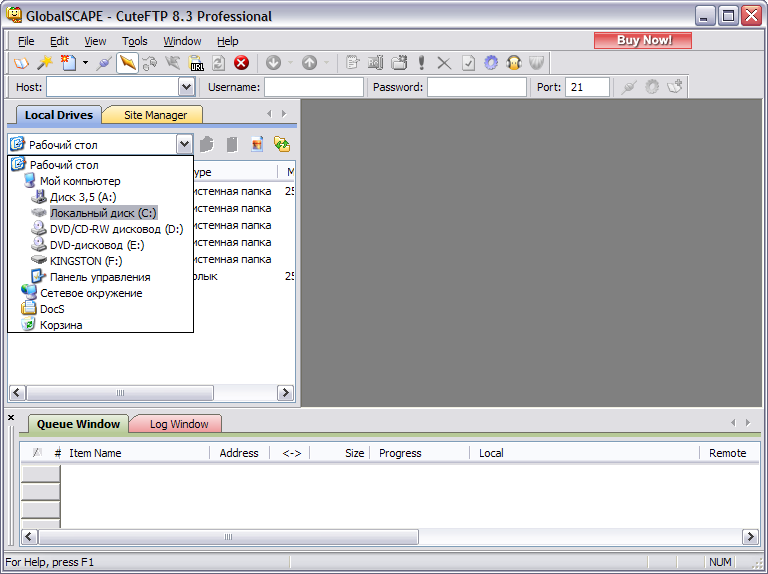This screenshot has height=574, width=768.
Task: Click the Reconnect toolbar icon
Action: [x=150, y=63]
